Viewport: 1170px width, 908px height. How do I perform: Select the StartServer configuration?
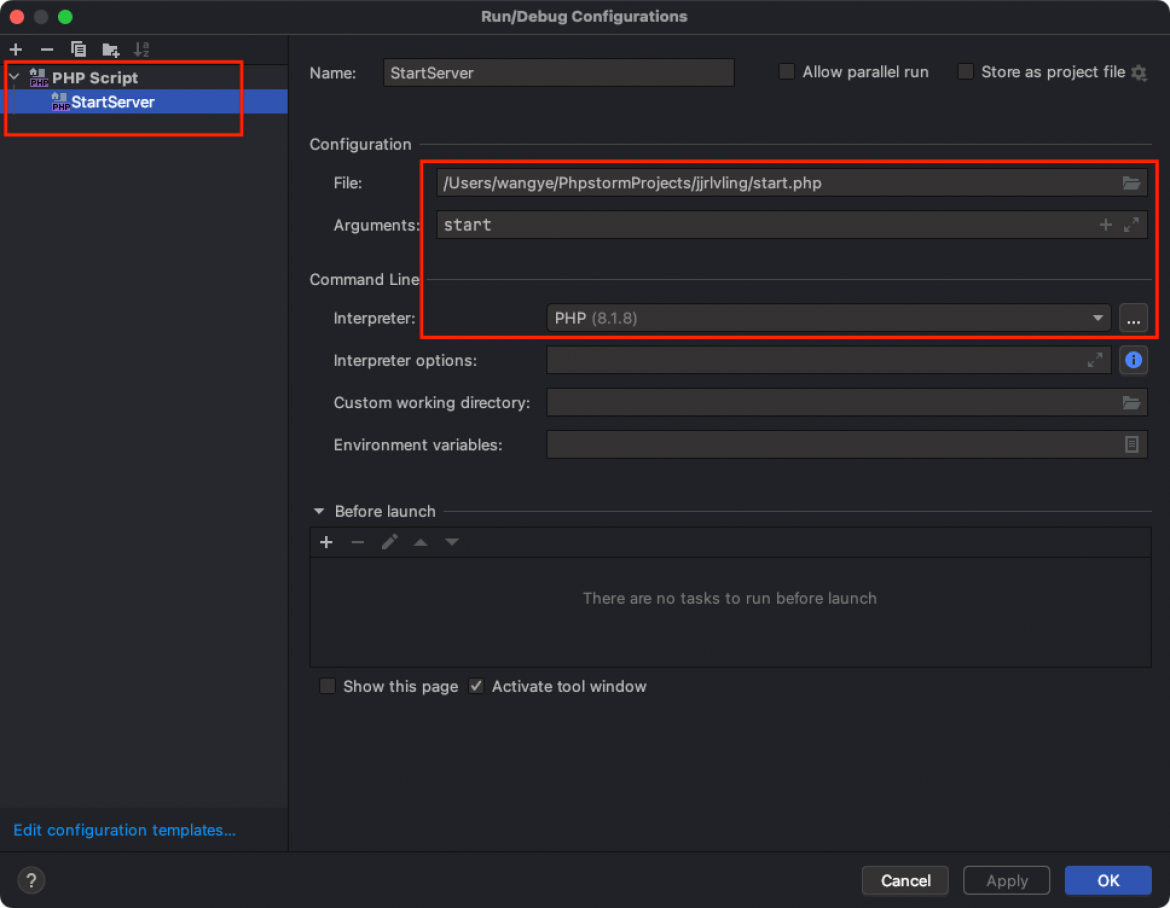[x=145, y=101]
